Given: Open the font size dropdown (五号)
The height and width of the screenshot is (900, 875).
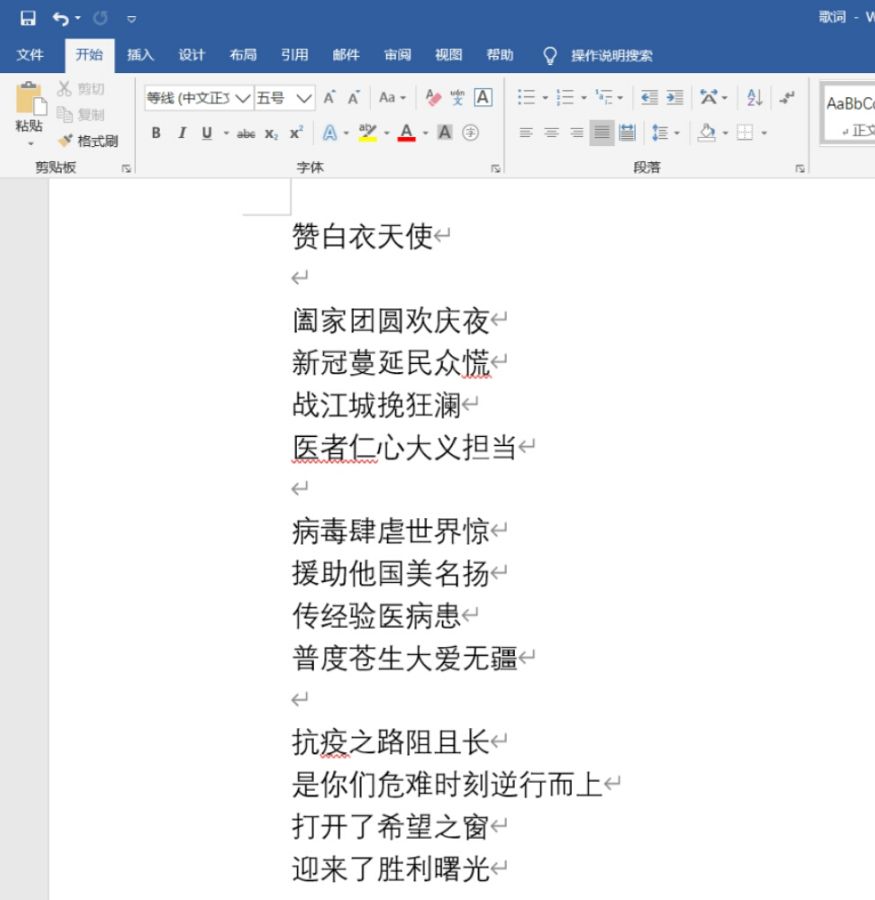Looking at the screenshot, I should pos(305,98).
